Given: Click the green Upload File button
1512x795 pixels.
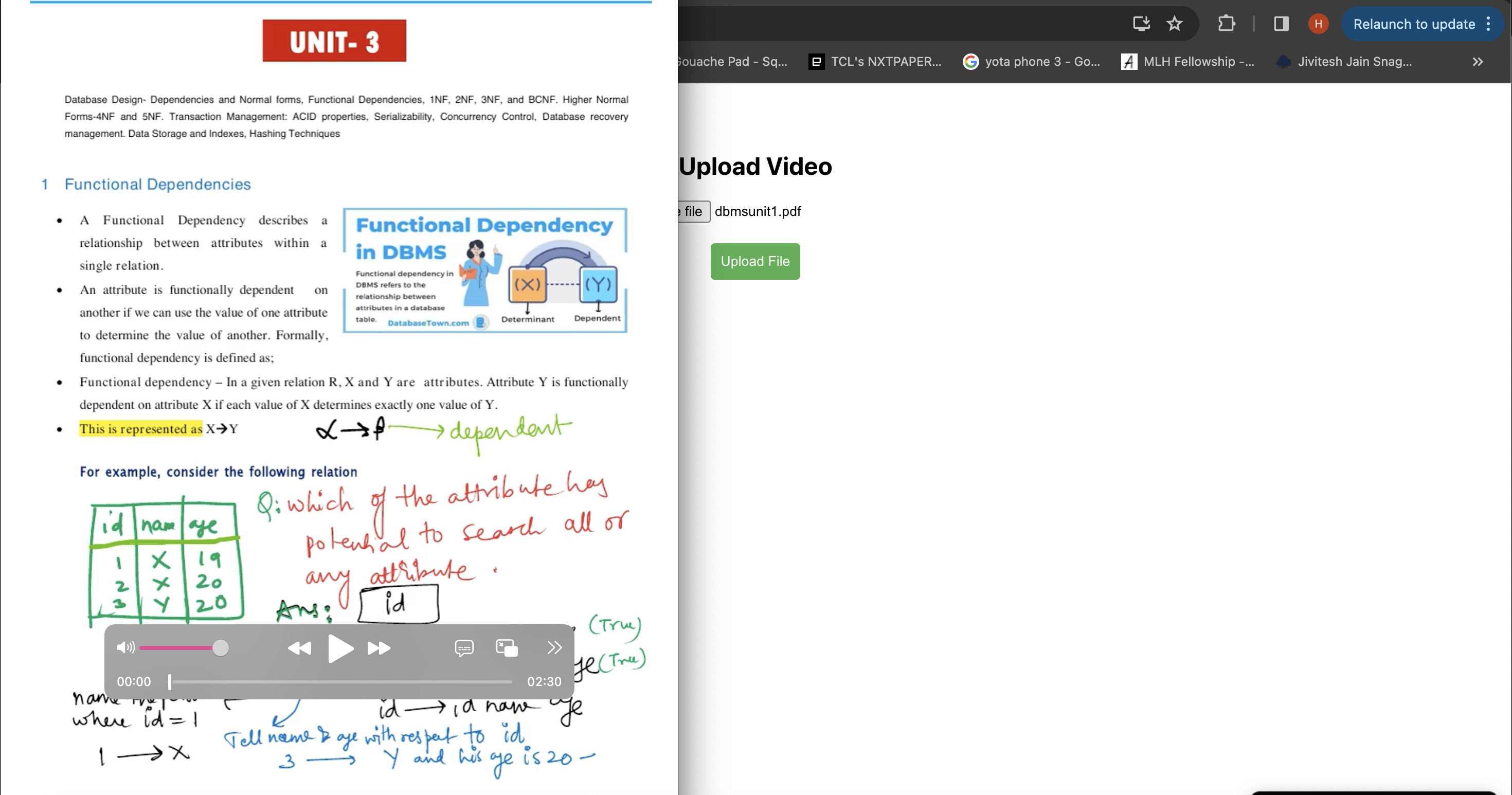Looking at the screenshot, I should [755, 261].
